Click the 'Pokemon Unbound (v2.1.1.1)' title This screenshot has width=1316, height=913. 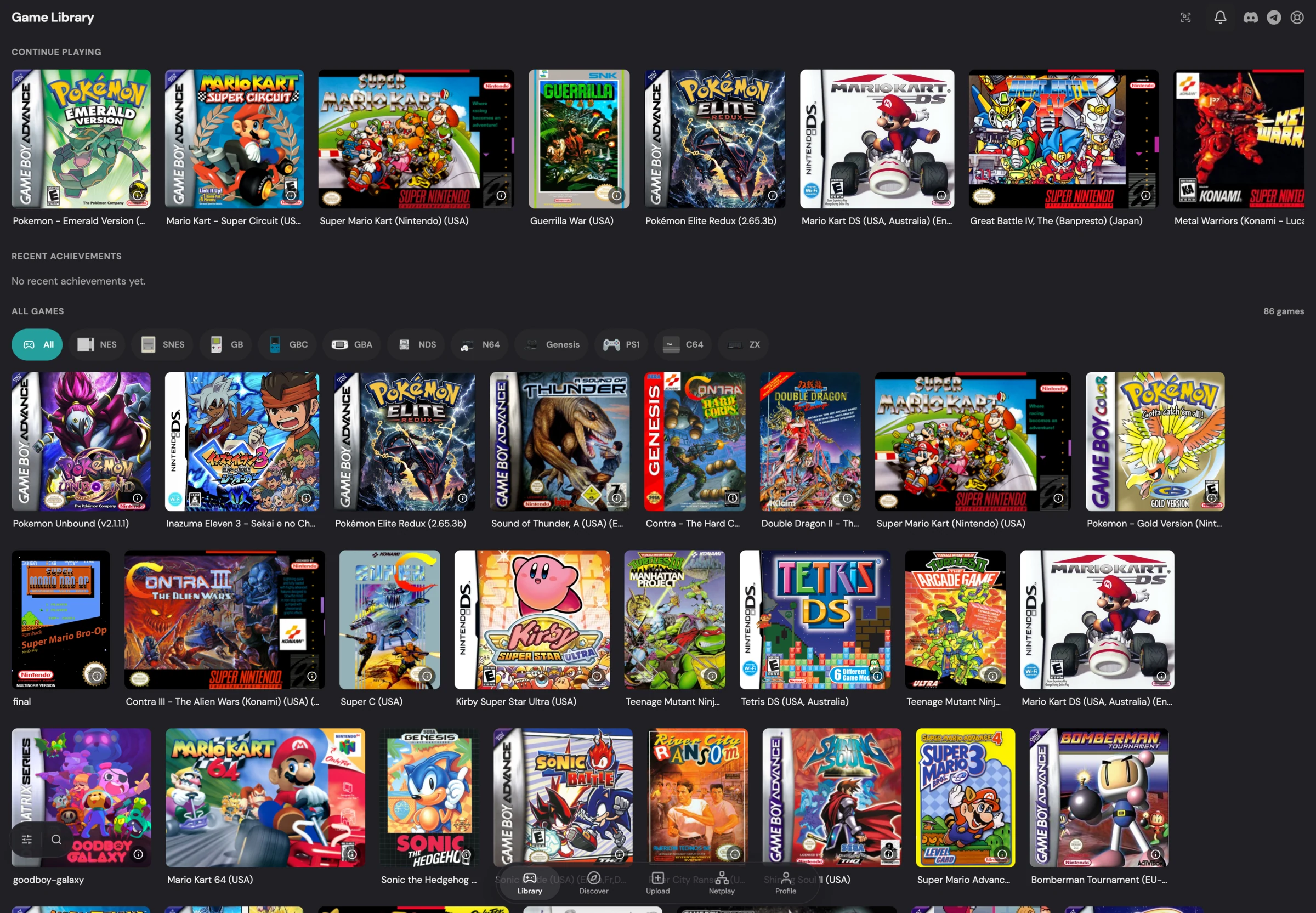[x=71, y=524]
